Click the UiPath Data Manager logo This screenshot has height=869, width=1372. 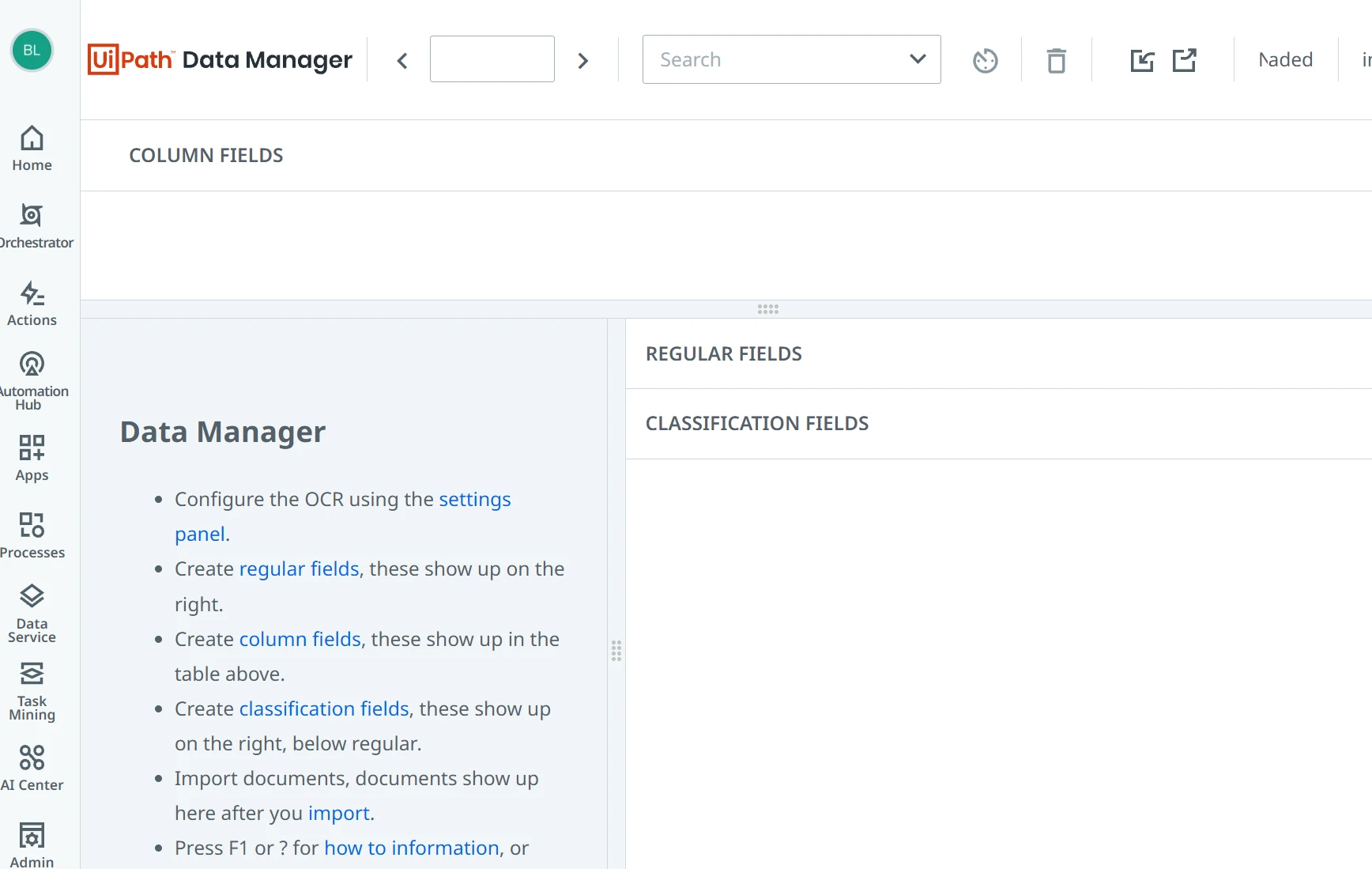pos(220,60)
